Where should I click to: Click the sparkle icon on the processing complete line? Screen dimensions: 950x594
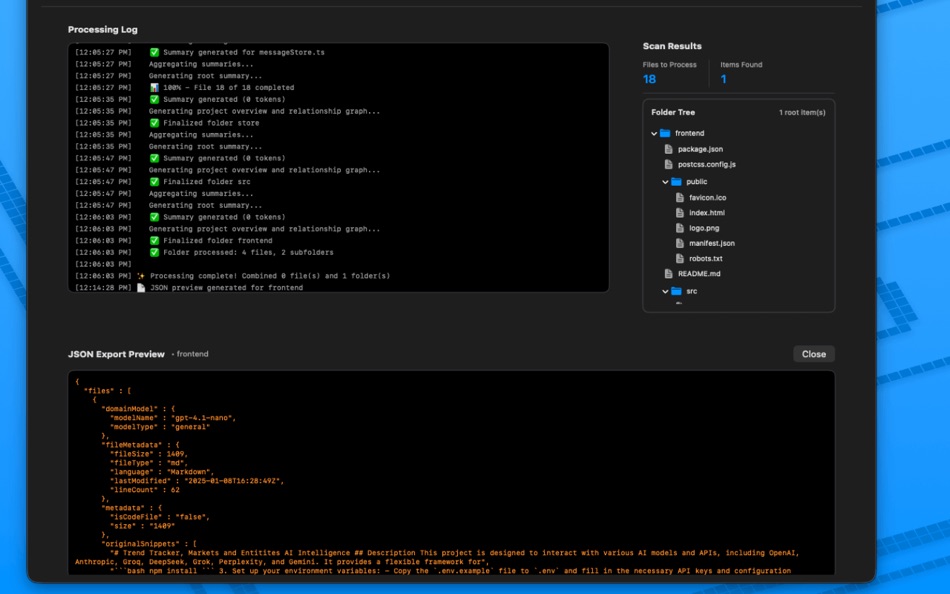pos(141,275)
